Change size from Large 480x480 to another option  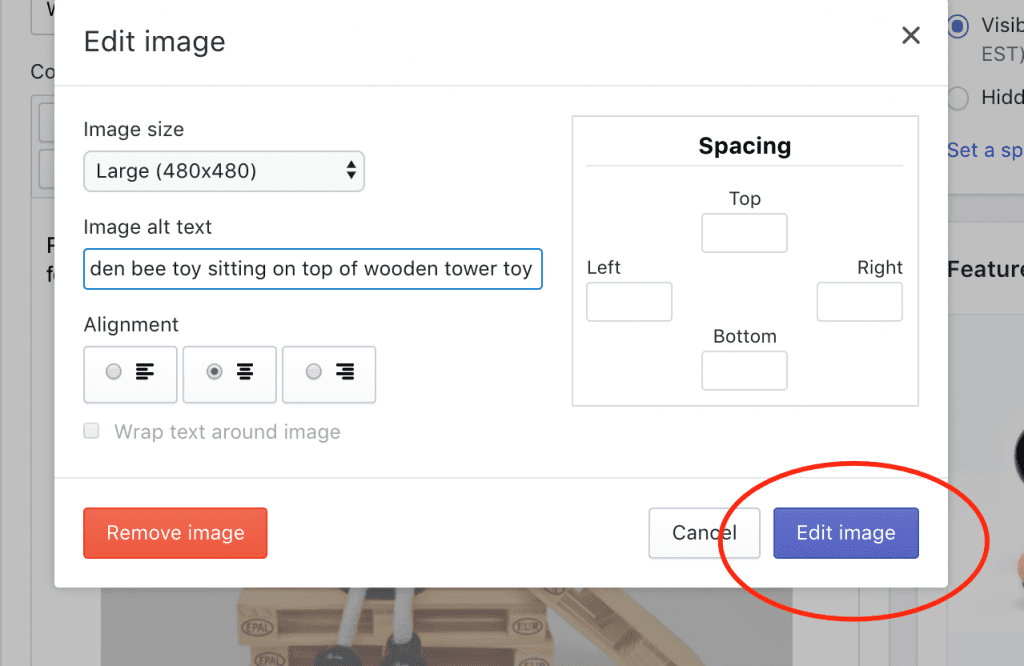[x=223, y=171]
